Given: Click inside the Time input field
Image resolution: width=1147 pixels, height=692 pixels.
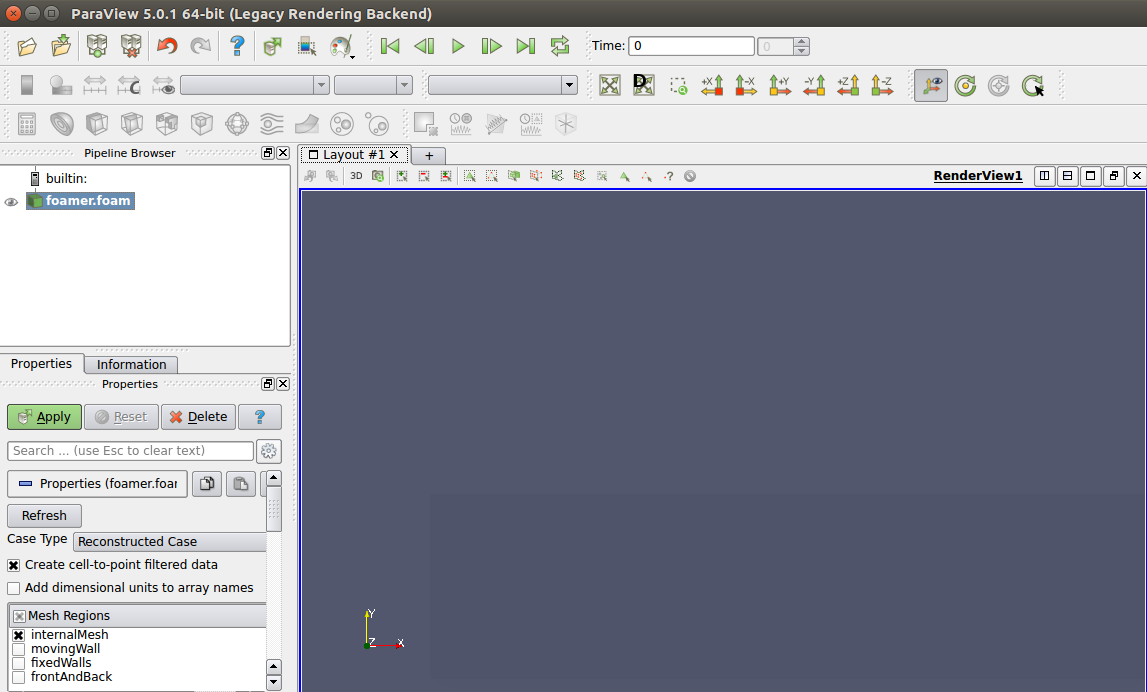Looking at the screenshot, I should tap(690, 45).
